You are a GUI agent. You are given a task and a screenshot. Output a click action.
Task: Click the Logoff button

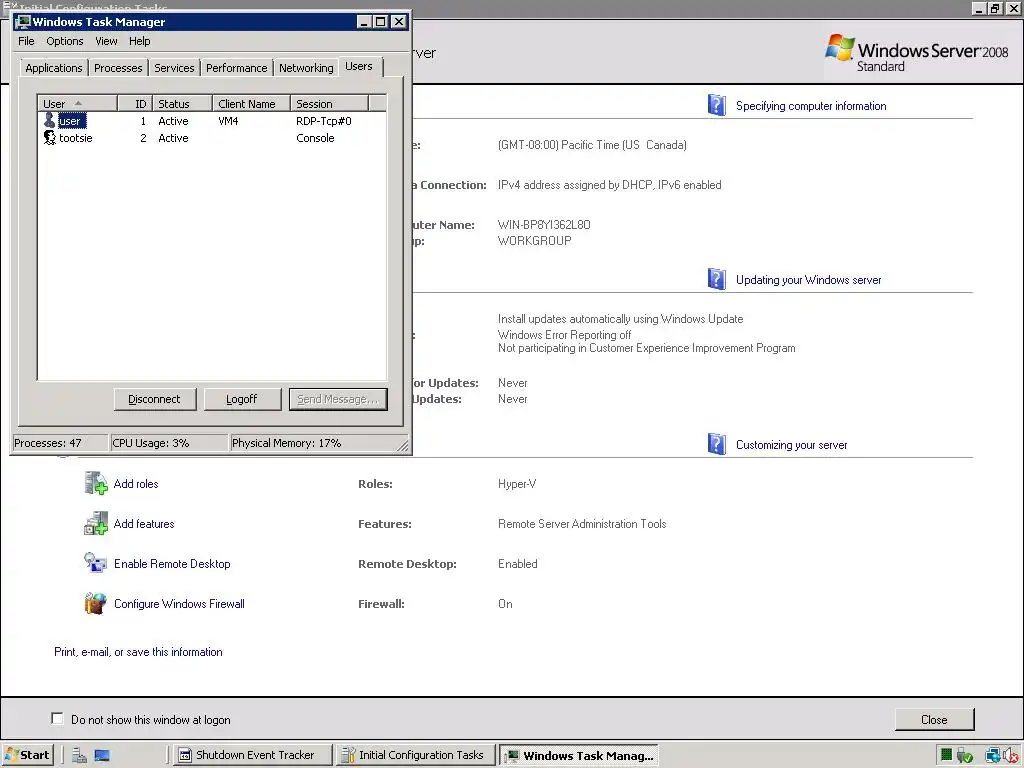pos(242,399)
